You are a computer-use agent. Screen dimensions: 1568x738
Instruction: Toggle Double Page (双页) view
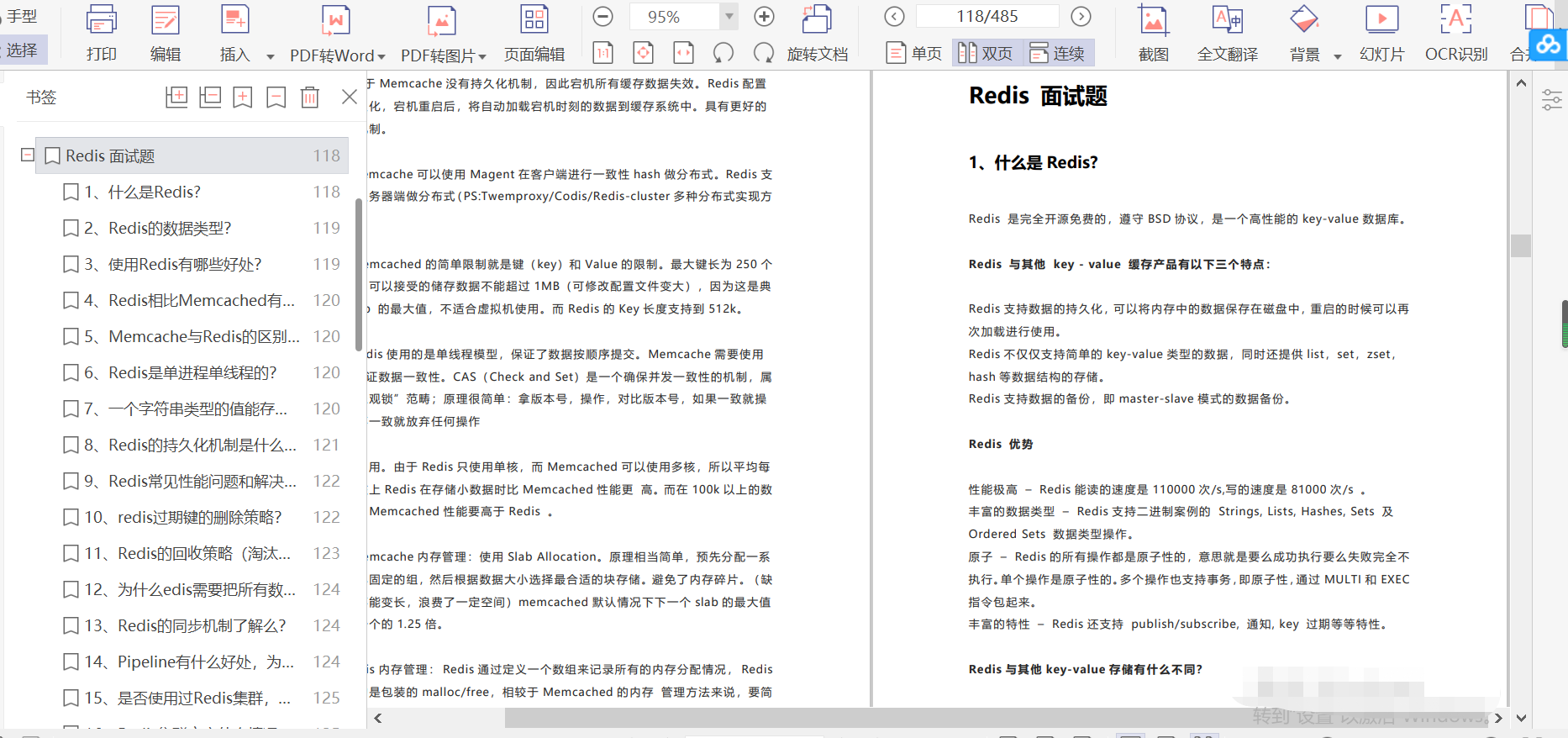pos(985,53)
